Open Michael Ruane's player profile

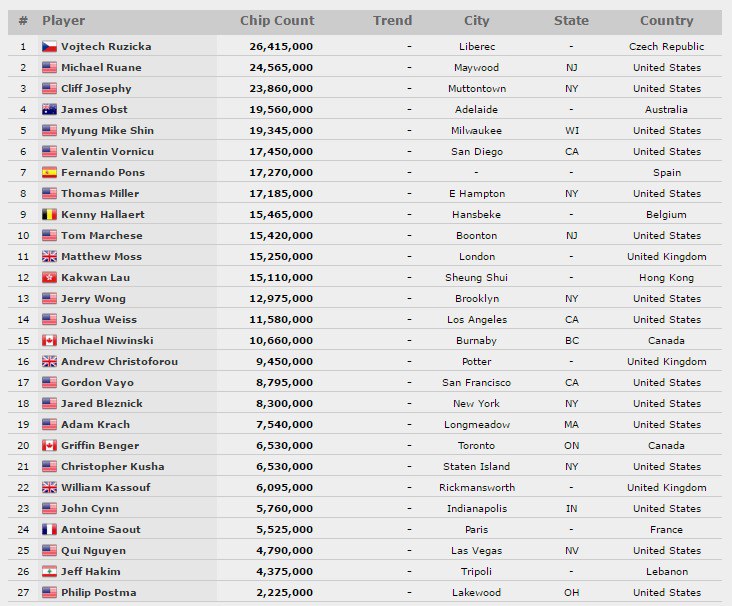click(x=101, y=68)
